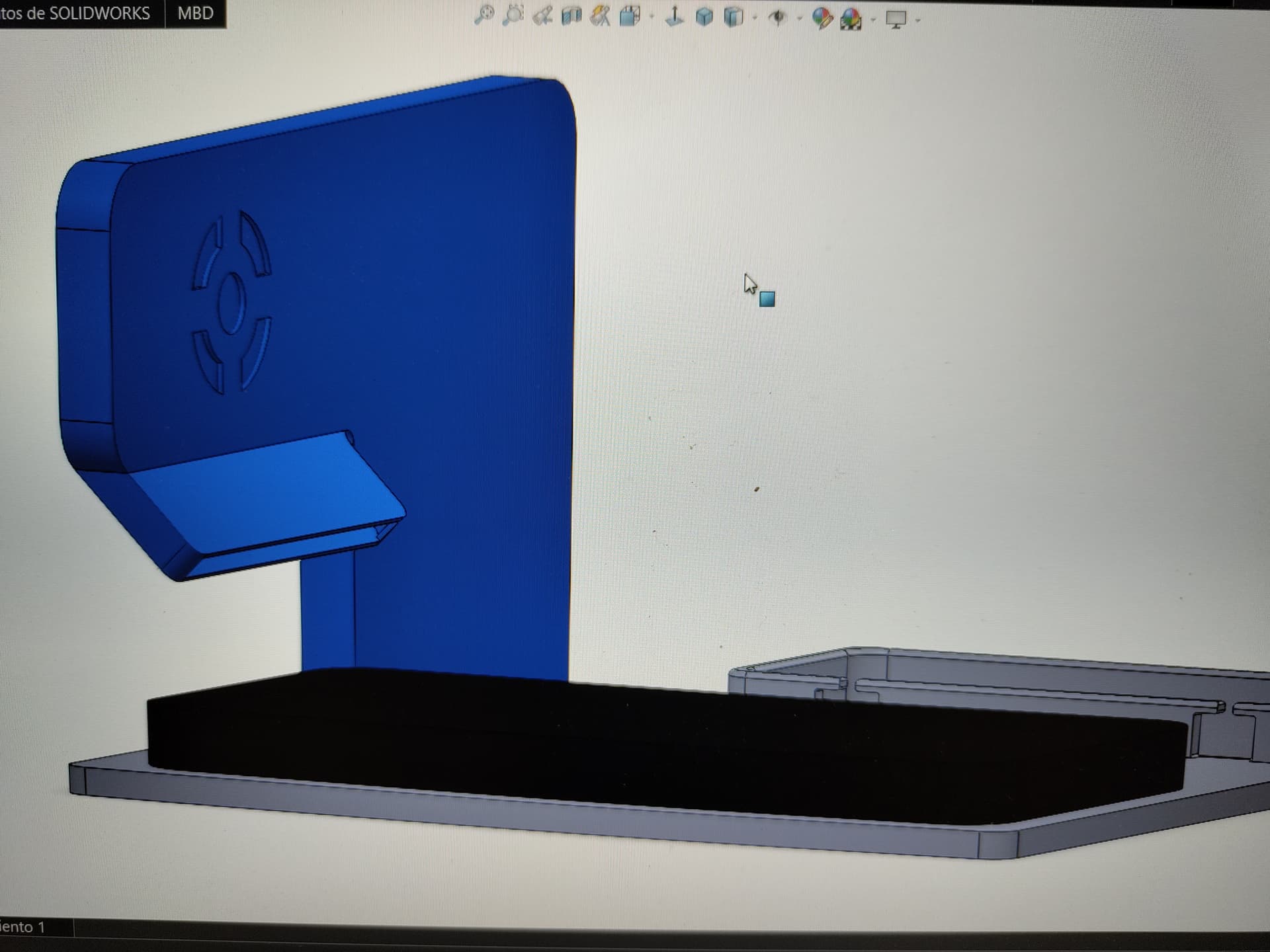Select the Zoom to Area tool
The width and height of the screenshot is (1270, 952).
[x=513, y=15]
